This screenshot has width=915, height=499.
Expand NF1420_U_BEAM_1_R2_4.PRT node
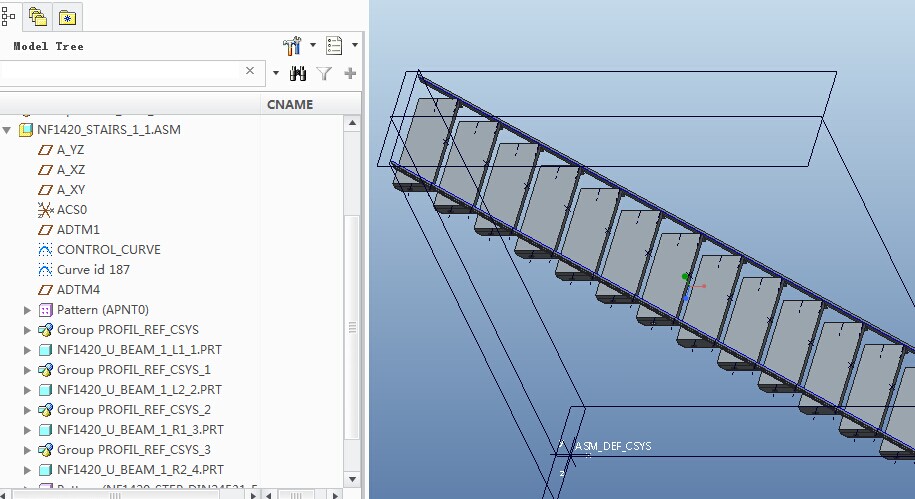[27, 469]
